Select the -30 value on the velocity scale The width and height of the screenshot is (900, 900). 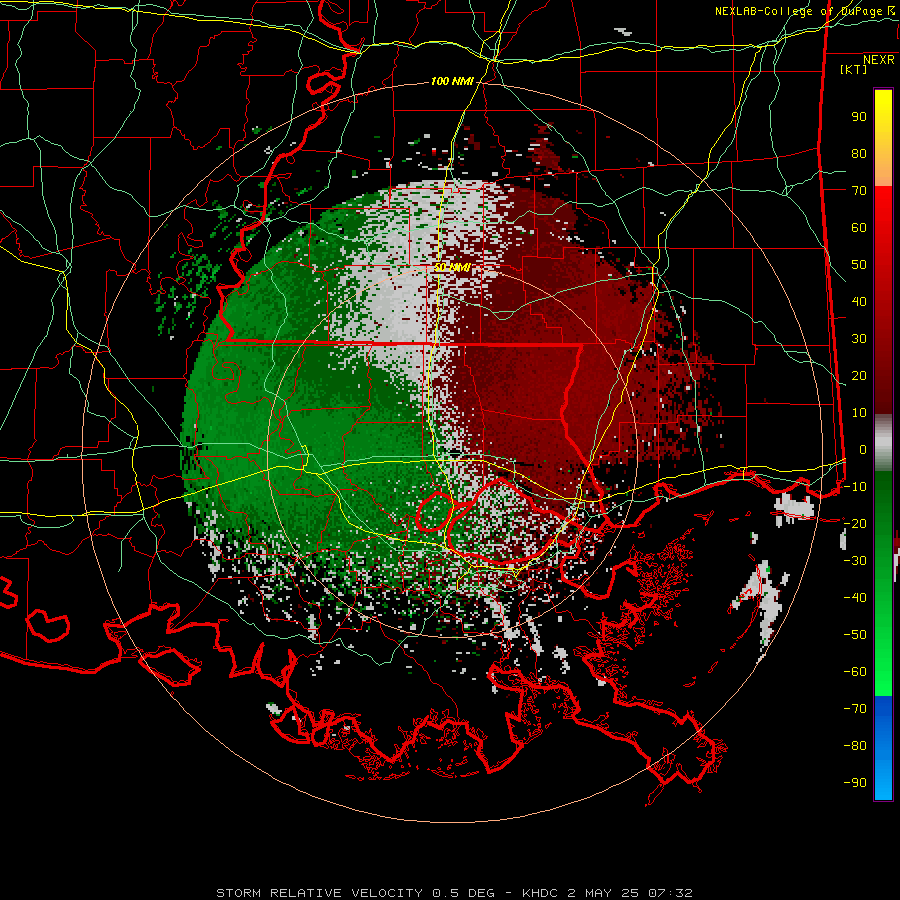855,561
